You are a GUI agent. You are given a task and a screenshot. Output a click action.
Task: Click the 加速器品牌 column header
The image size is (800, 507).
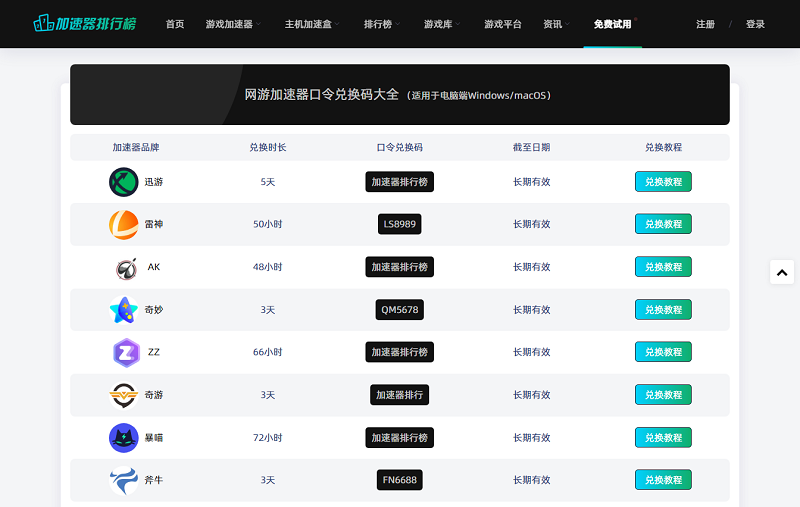pos(136,147)
